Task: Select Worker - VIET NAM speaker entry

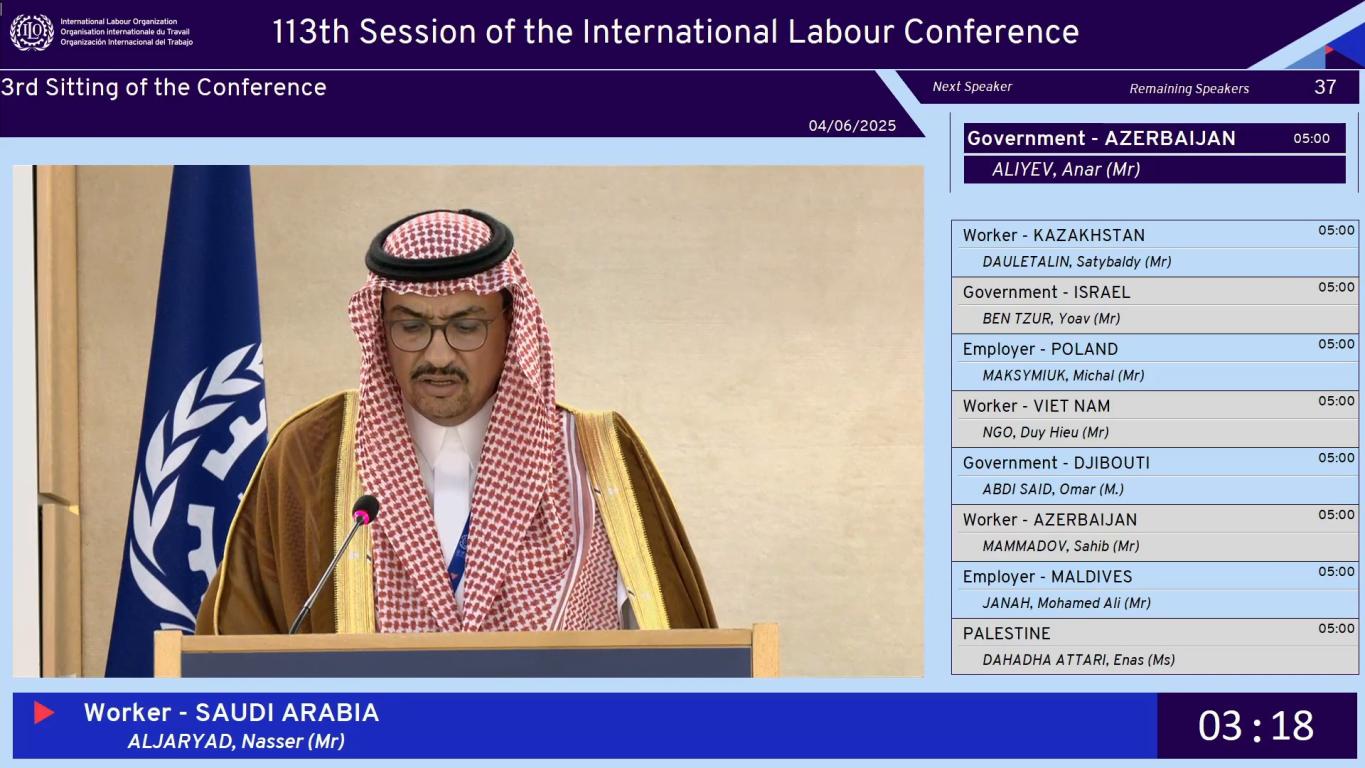Action: tap(1155, 419)
